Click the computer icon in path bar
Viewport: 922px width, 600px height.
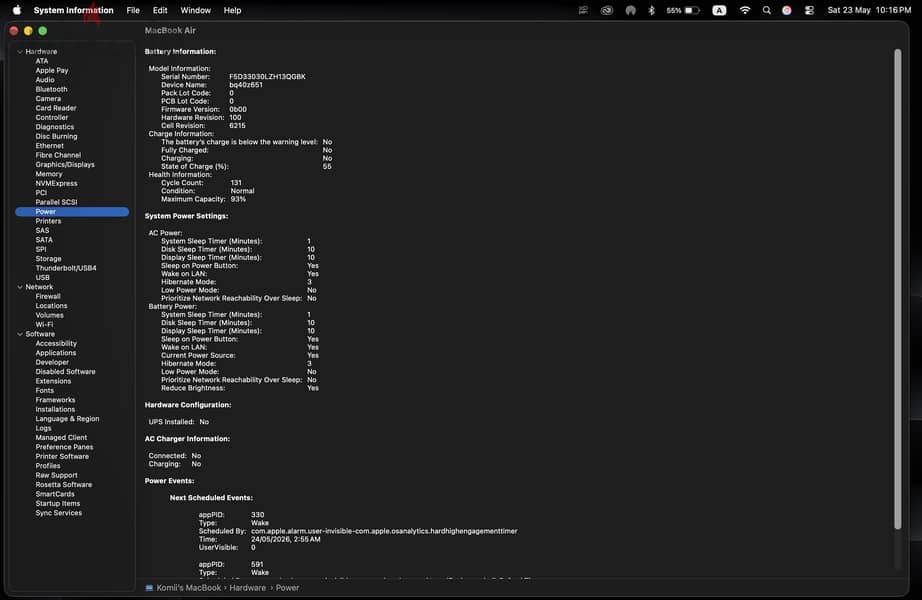(149, 588)
